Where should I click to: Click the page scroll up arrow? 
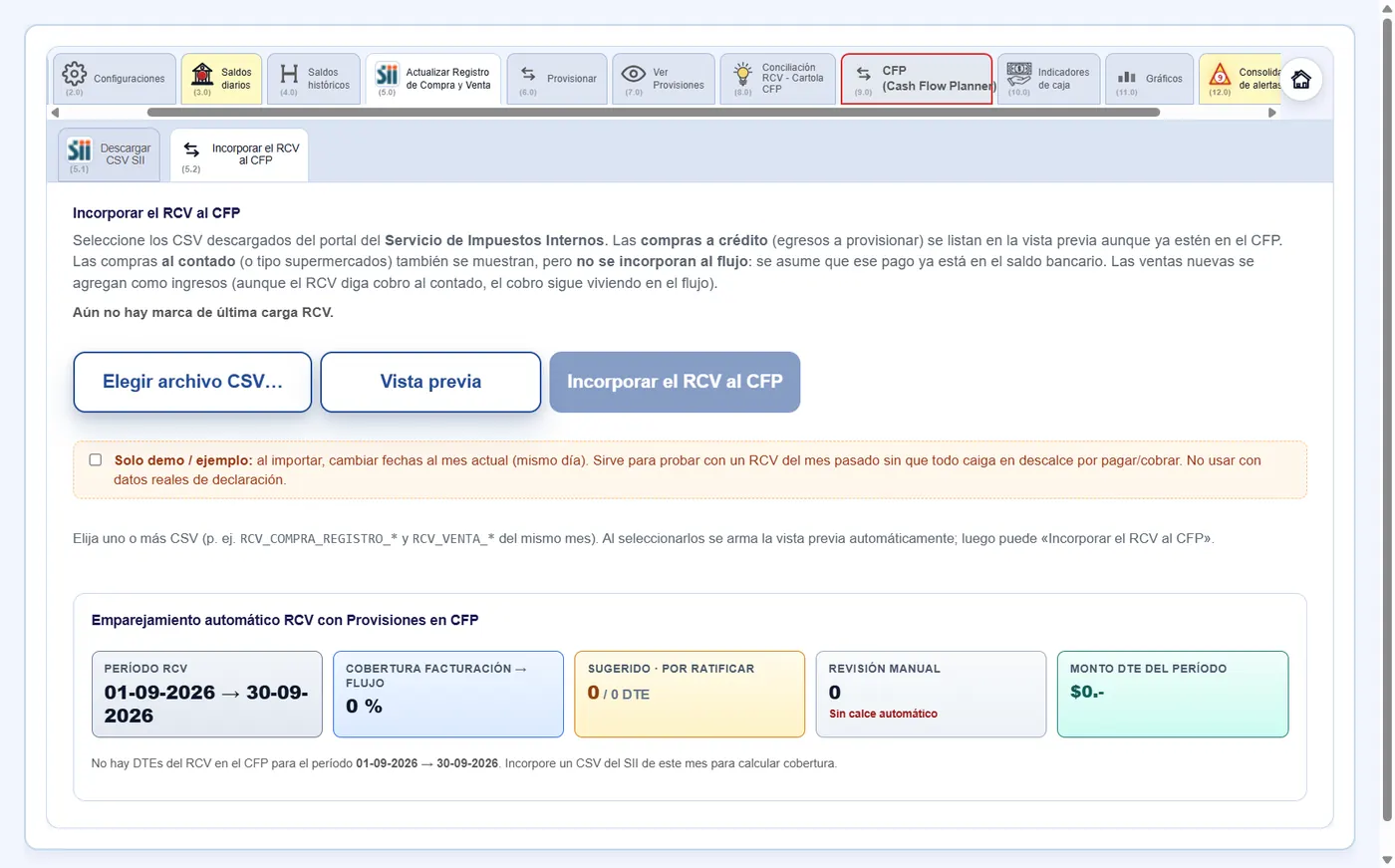(1387, 8)
